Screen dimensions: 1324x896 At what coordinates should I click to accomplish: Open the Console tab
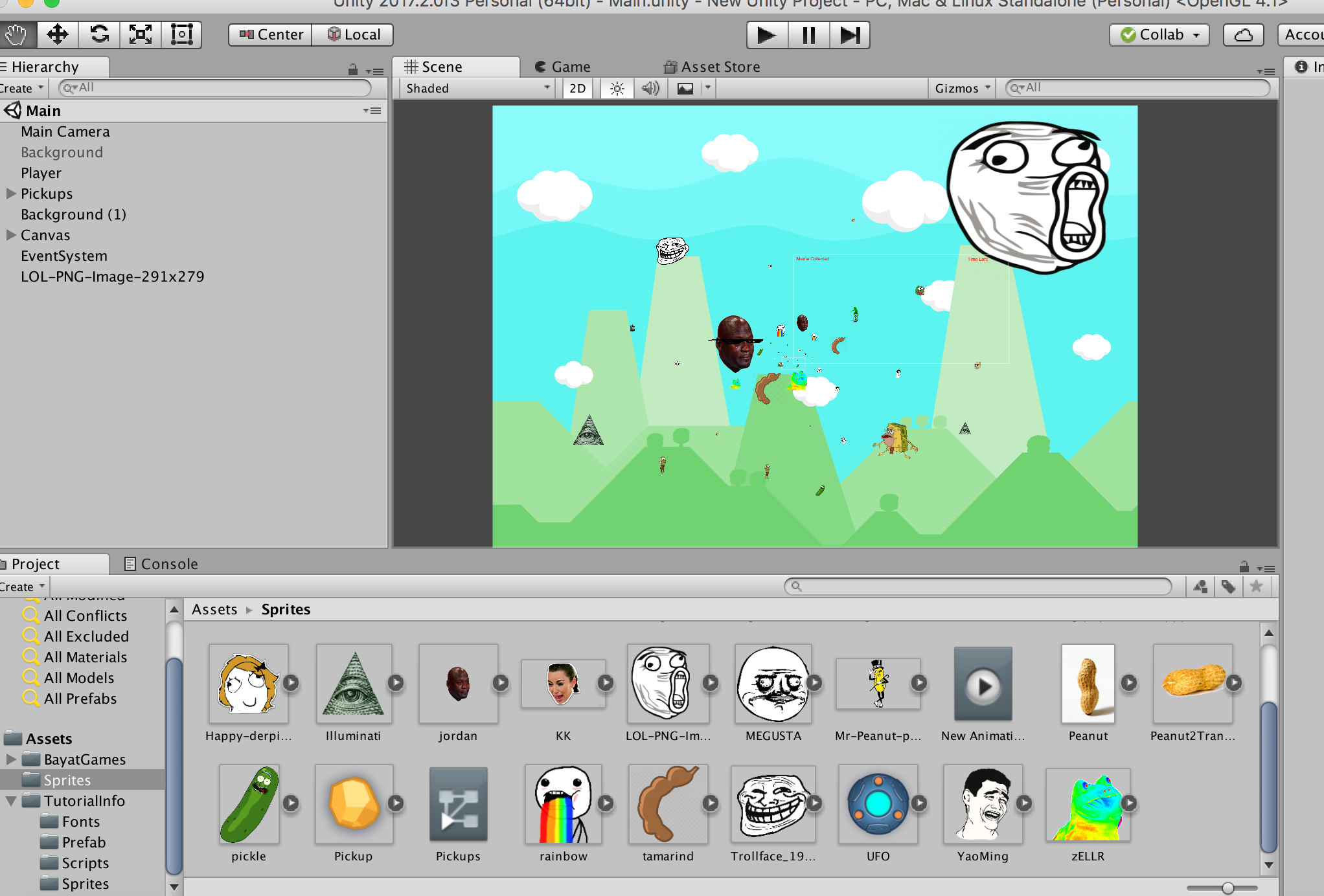pos(161,564)
